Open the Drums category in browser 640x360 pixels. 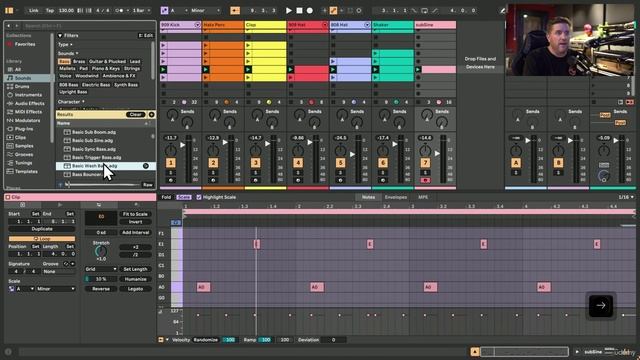point(22,87)
